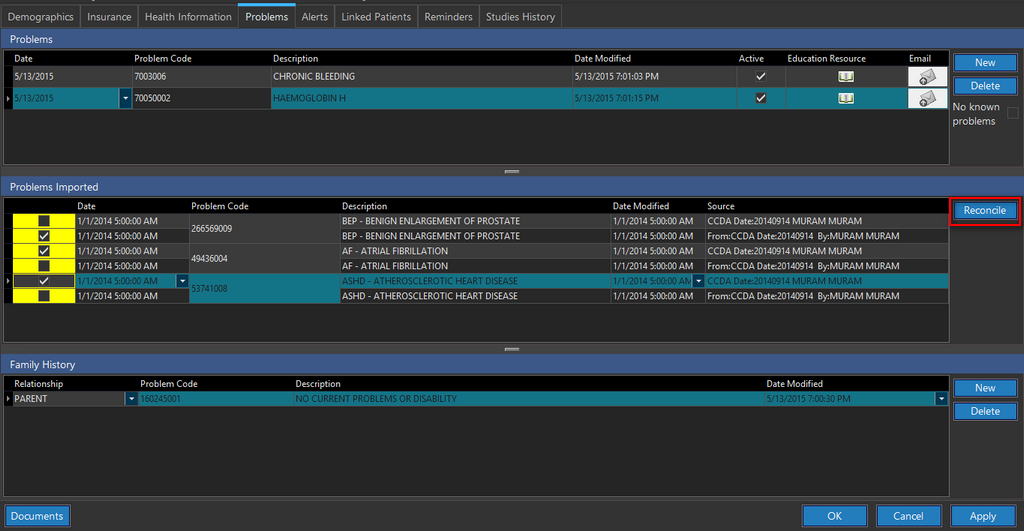Click New in the Family History section
The width and height of the screenshot is (1024, 531).
point(985,388)
